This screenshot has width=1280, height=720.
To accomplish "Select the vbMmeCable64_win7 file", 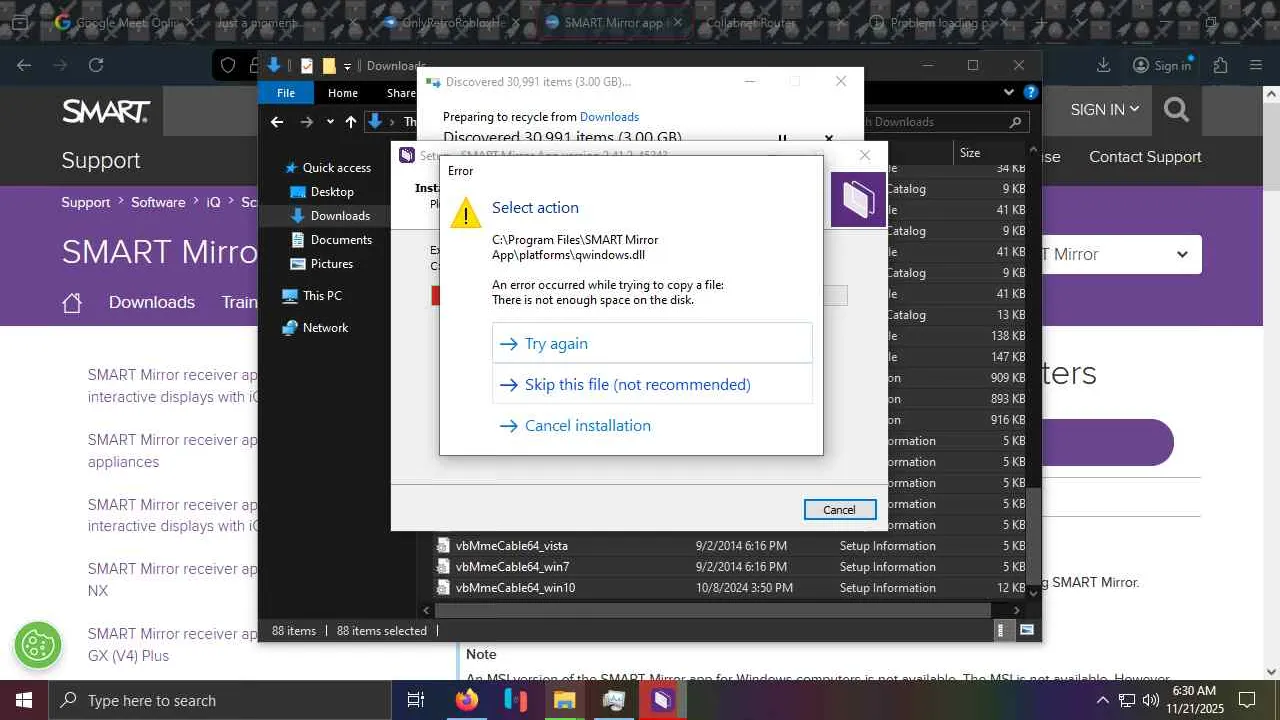I will pos(512,567).
